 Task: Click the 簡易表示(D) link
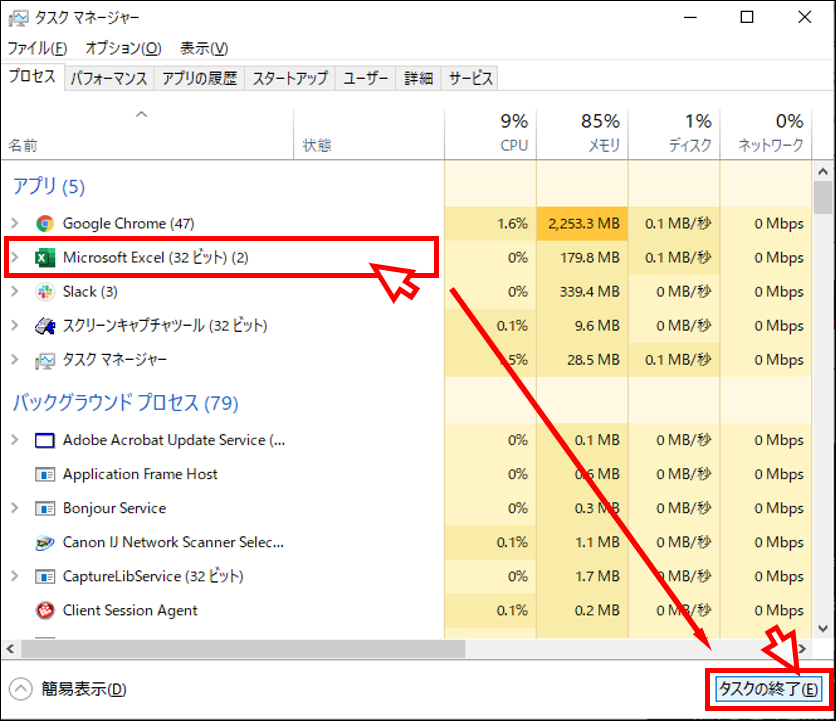click(x=84, y=689)
